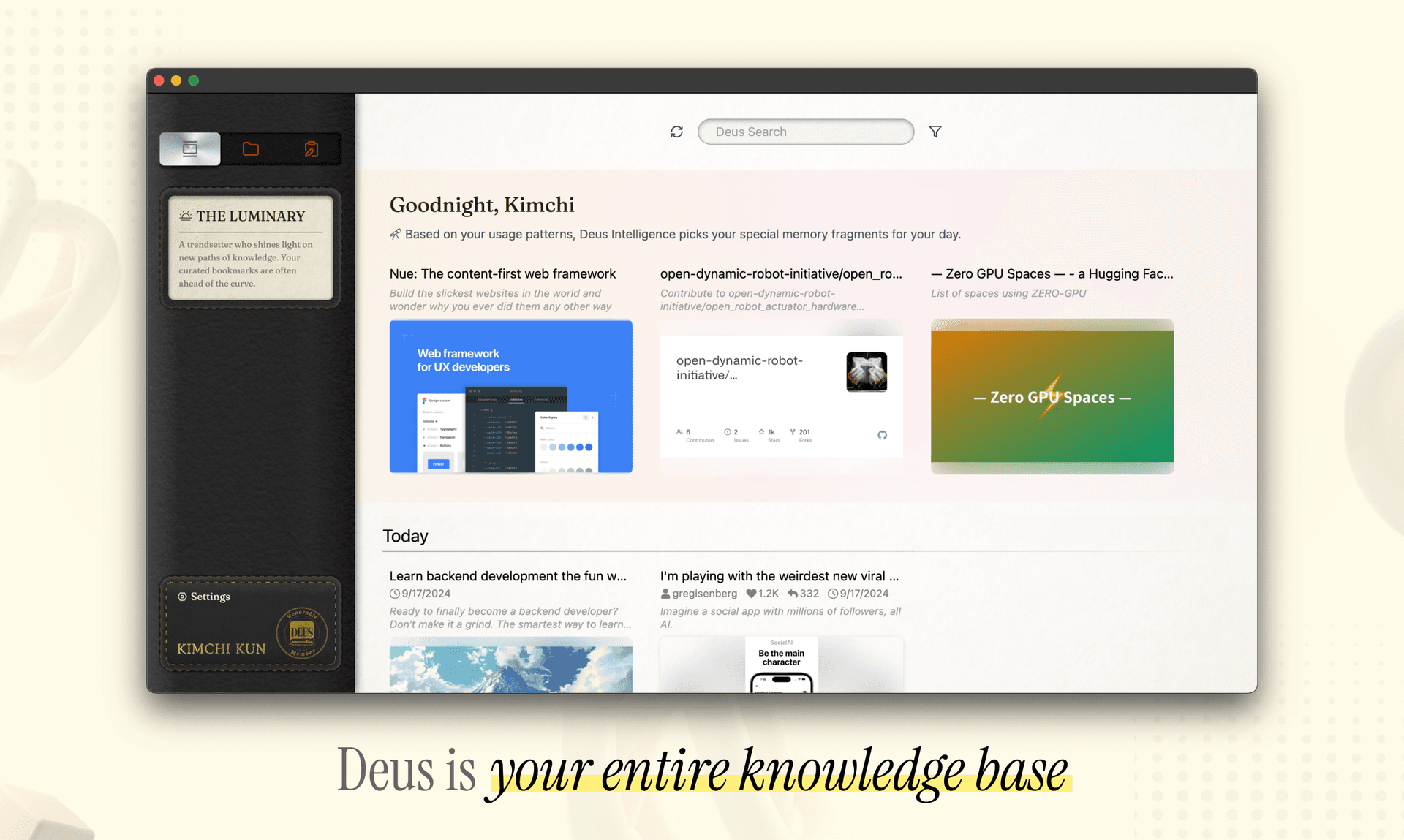1404x840 pixels.
Task: Click the filter icon on the right
Action: pos(935,131)
